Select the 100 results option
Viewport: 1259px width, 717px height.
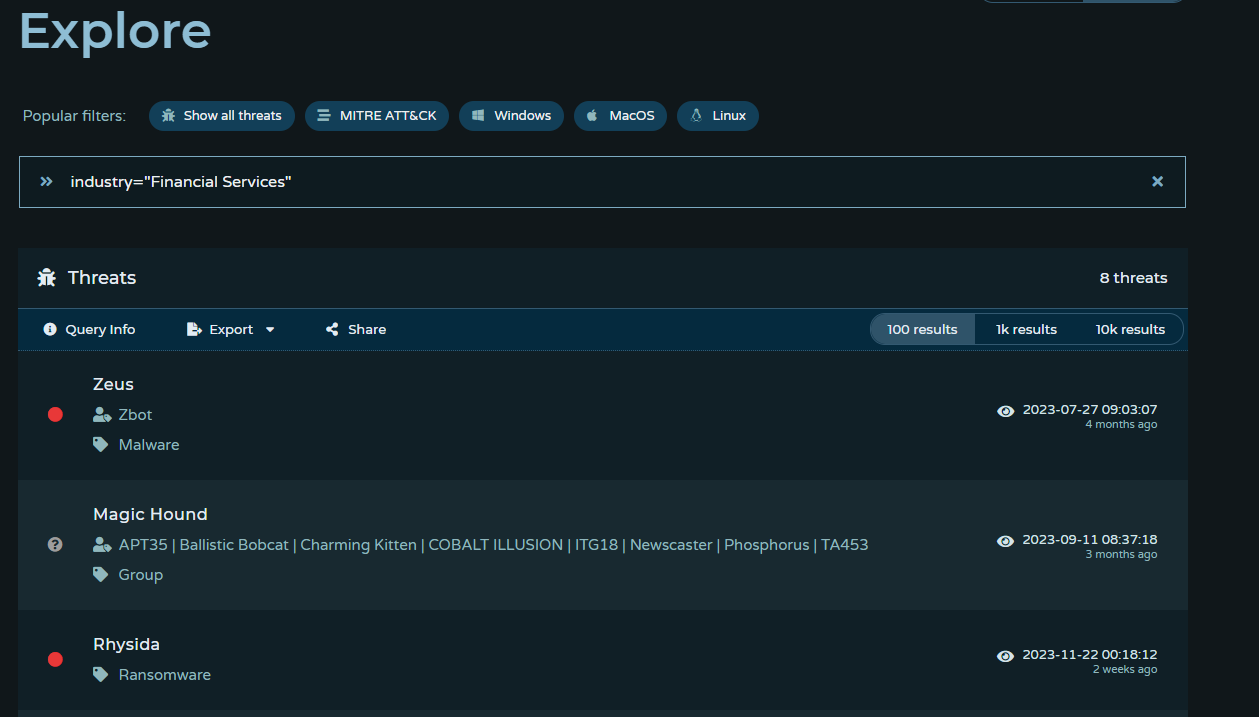(x=922, y=329)
